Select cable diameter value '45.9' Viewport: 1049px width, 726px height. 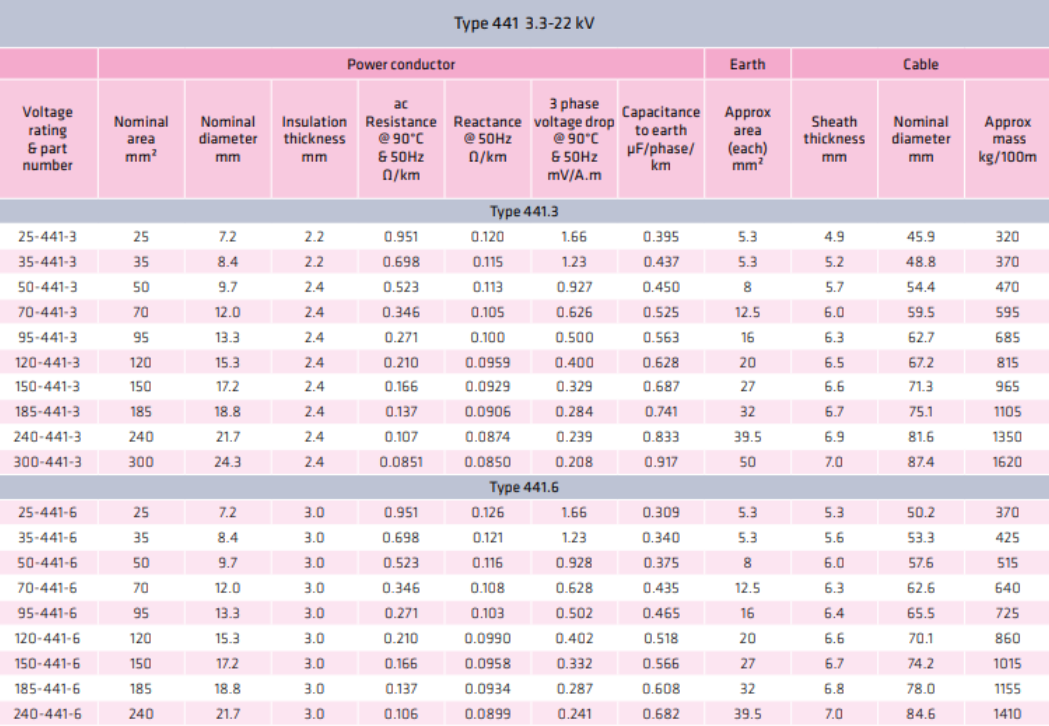(921, 237)
